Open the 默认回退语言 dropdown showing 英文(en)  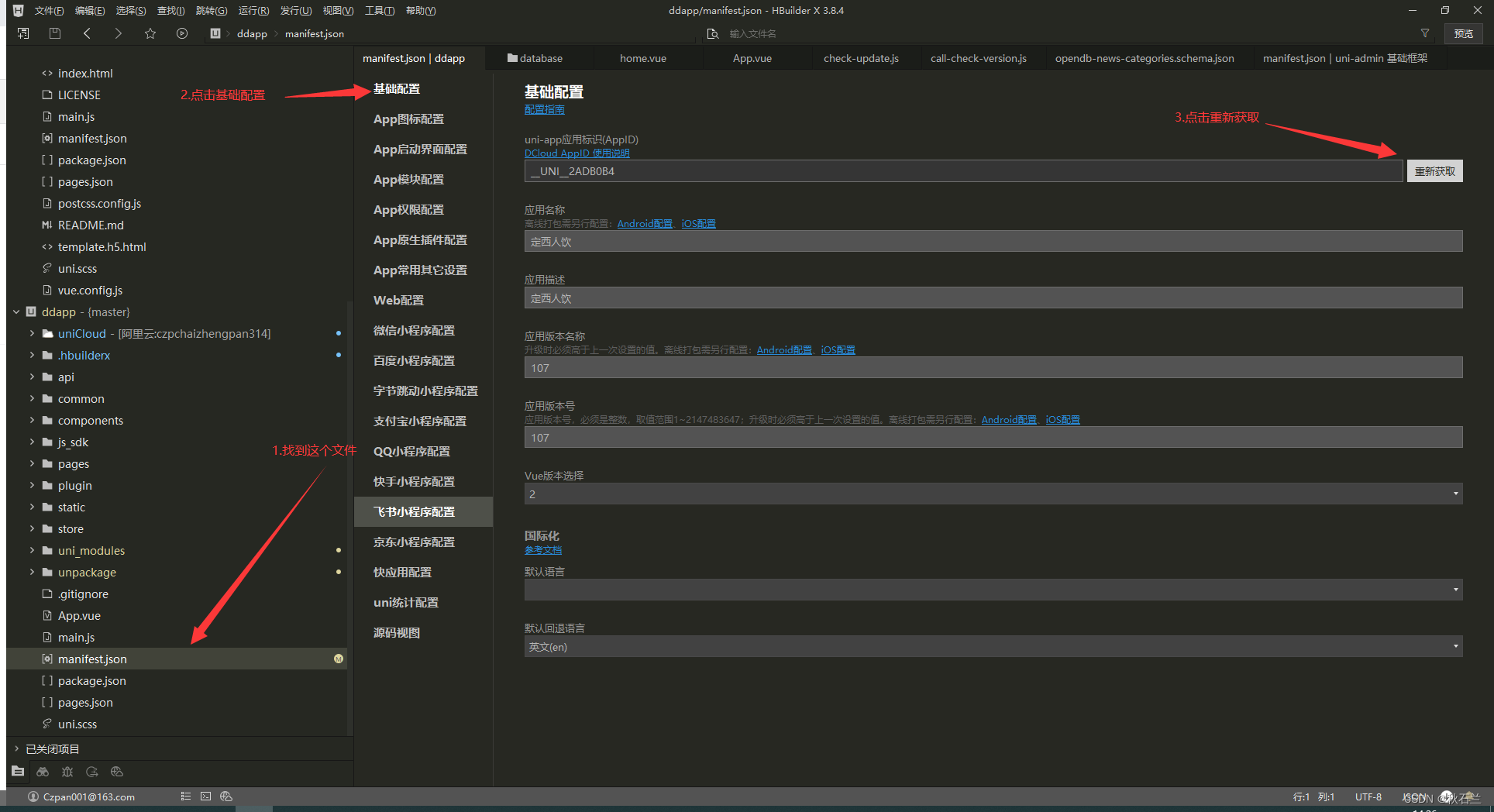click(x=993, y=646)
